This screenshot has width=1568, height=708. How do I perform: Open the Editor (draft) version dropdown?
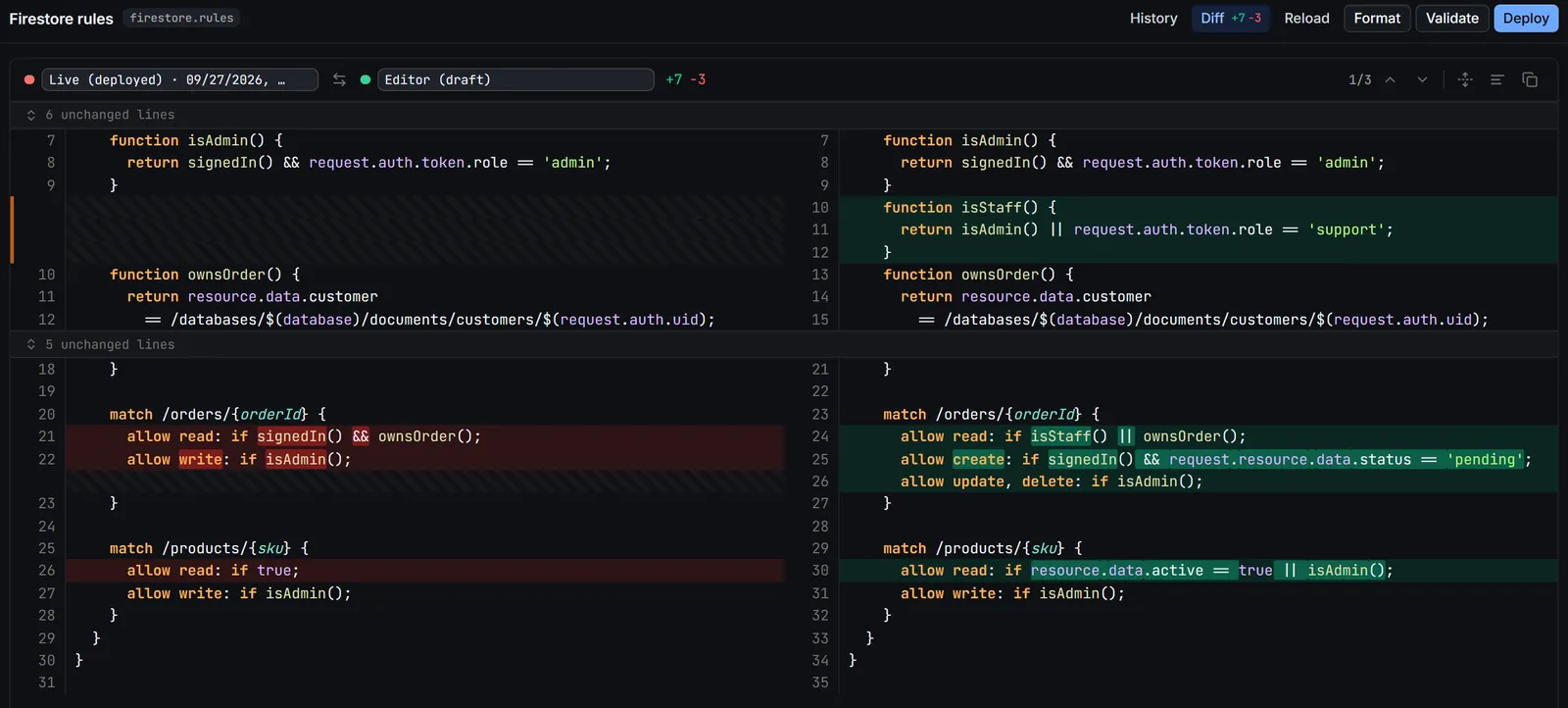point(515,79)
